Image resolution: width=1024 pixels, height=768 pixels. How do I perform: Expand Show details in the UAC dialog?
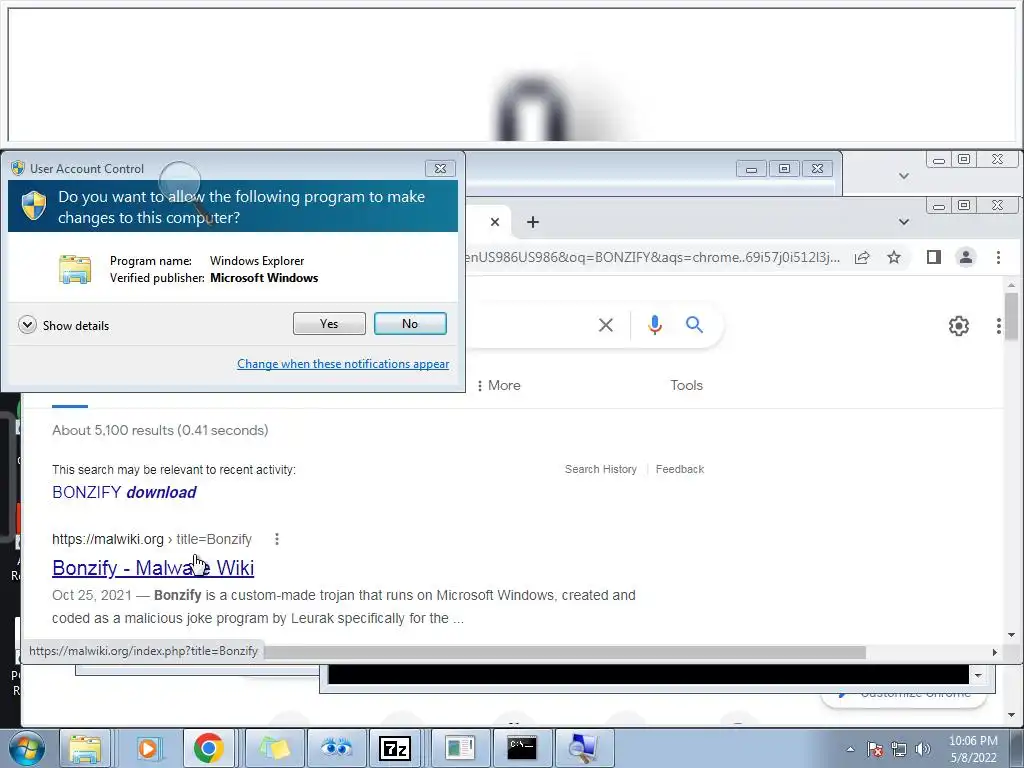point(63,325)
